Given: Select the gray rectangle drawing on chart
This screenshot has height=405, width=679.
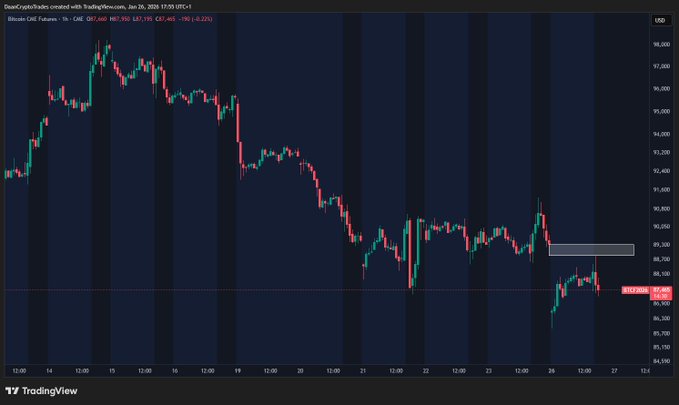Looking at the screenshot, I should click(x=592, y=250).
